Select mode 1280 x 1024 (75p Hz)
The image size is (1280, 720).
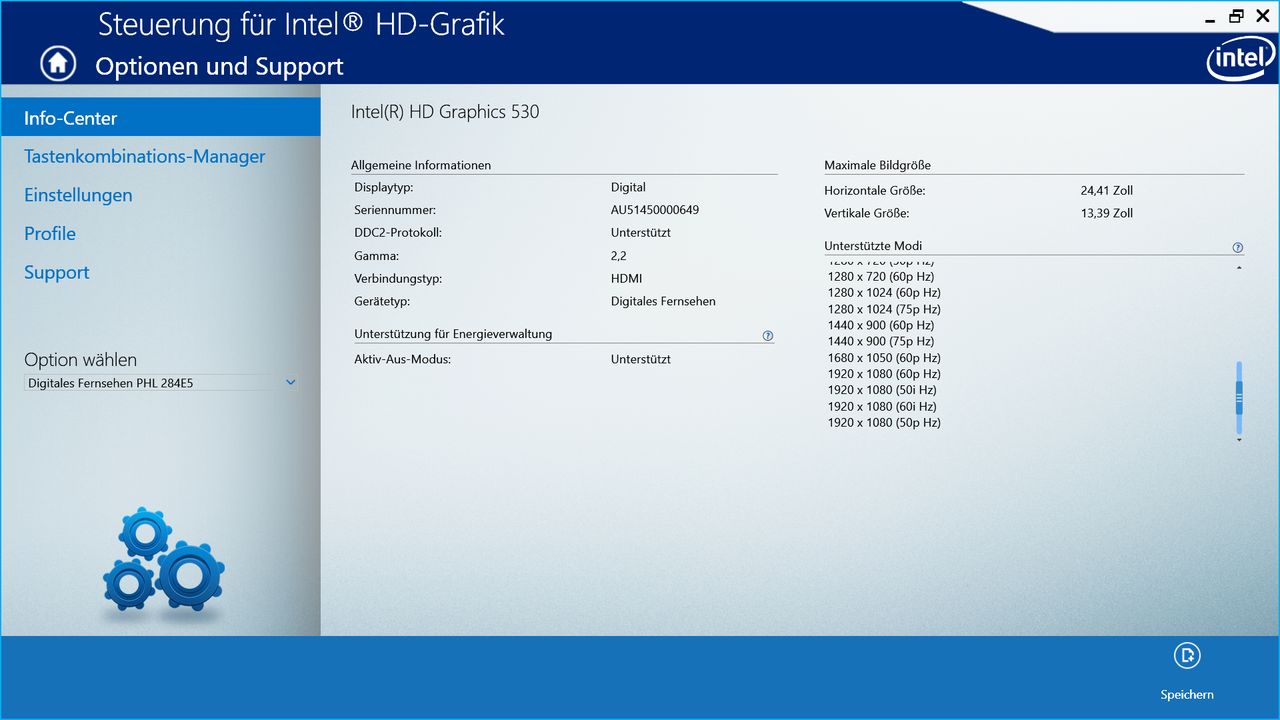884,309
